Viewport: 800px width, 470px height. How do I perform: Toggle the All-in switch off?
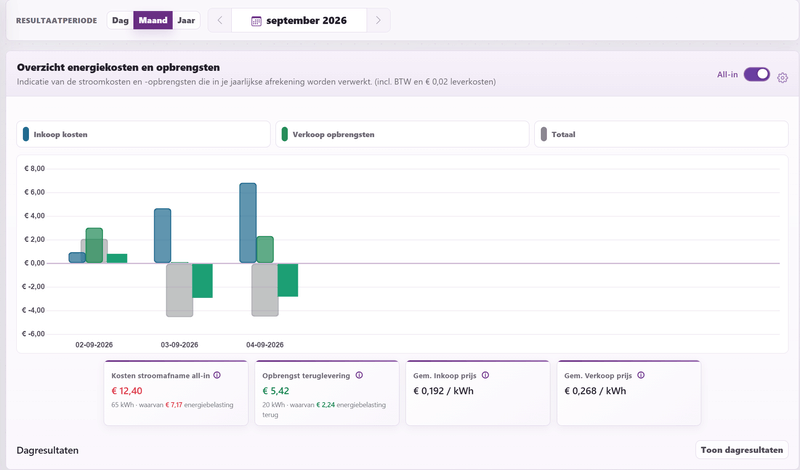pyautogui.click(x=757, y=75)
